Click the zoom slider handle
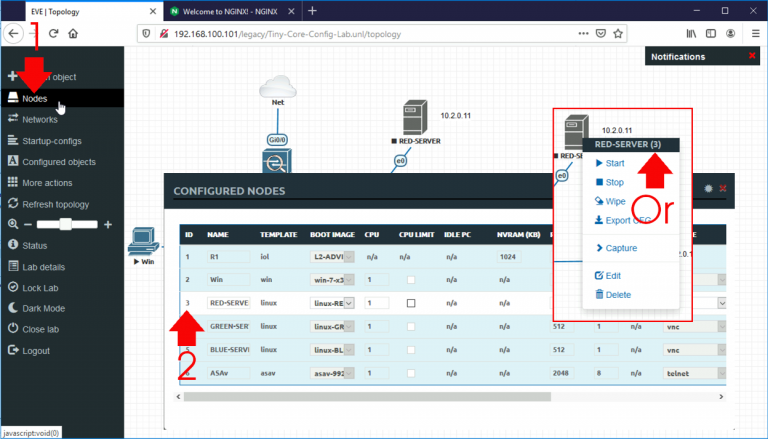The image size is (768, 439). (66, 224)
